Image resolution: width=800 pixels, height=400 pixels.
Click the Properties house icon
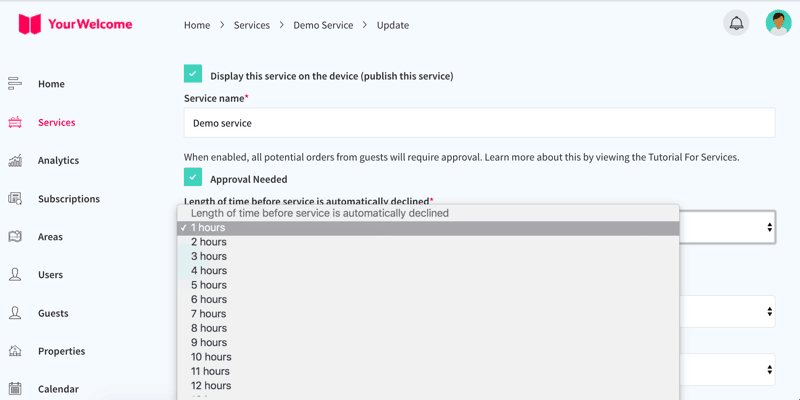coord(15,351)
